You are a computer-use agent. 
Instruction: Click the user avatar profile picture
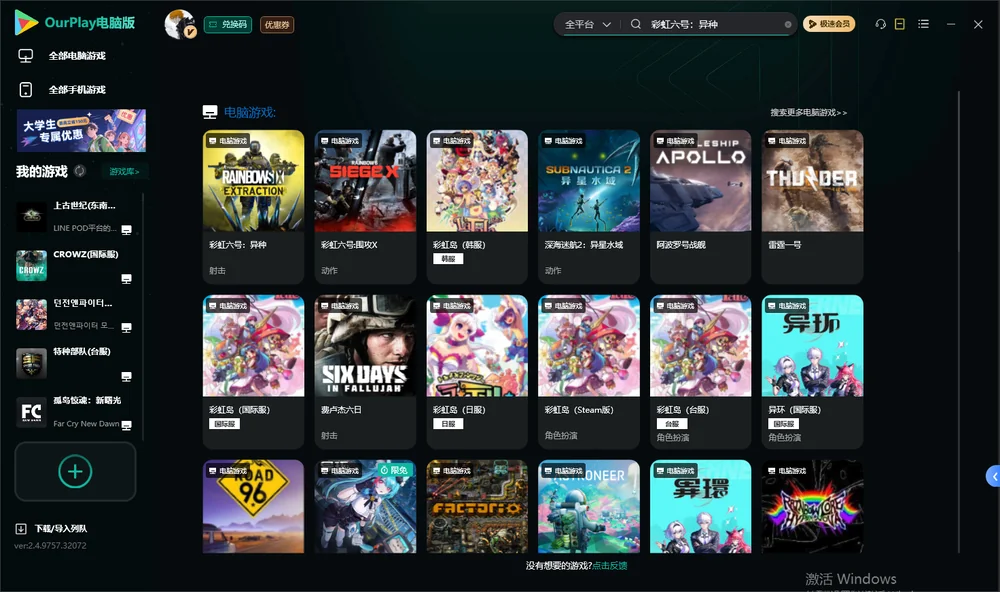[180, 24]
